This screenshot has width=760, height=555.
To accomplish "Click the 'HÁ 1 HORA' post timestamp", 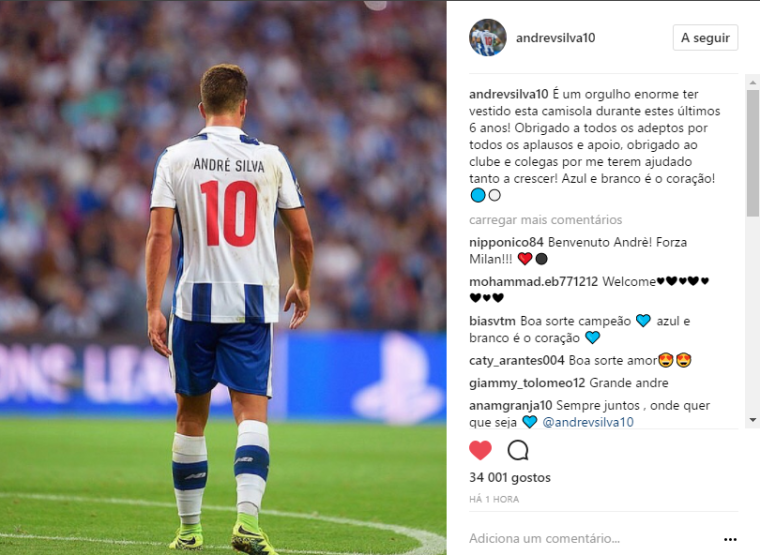I will 494,499.
